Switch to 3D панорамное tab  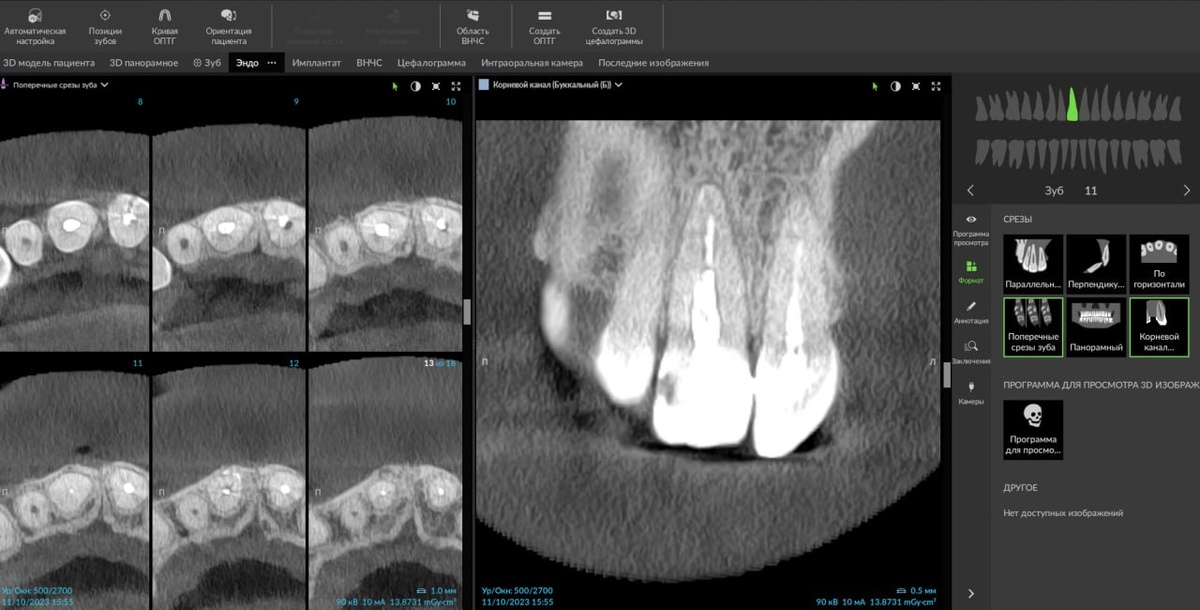(x=143, y=62)
